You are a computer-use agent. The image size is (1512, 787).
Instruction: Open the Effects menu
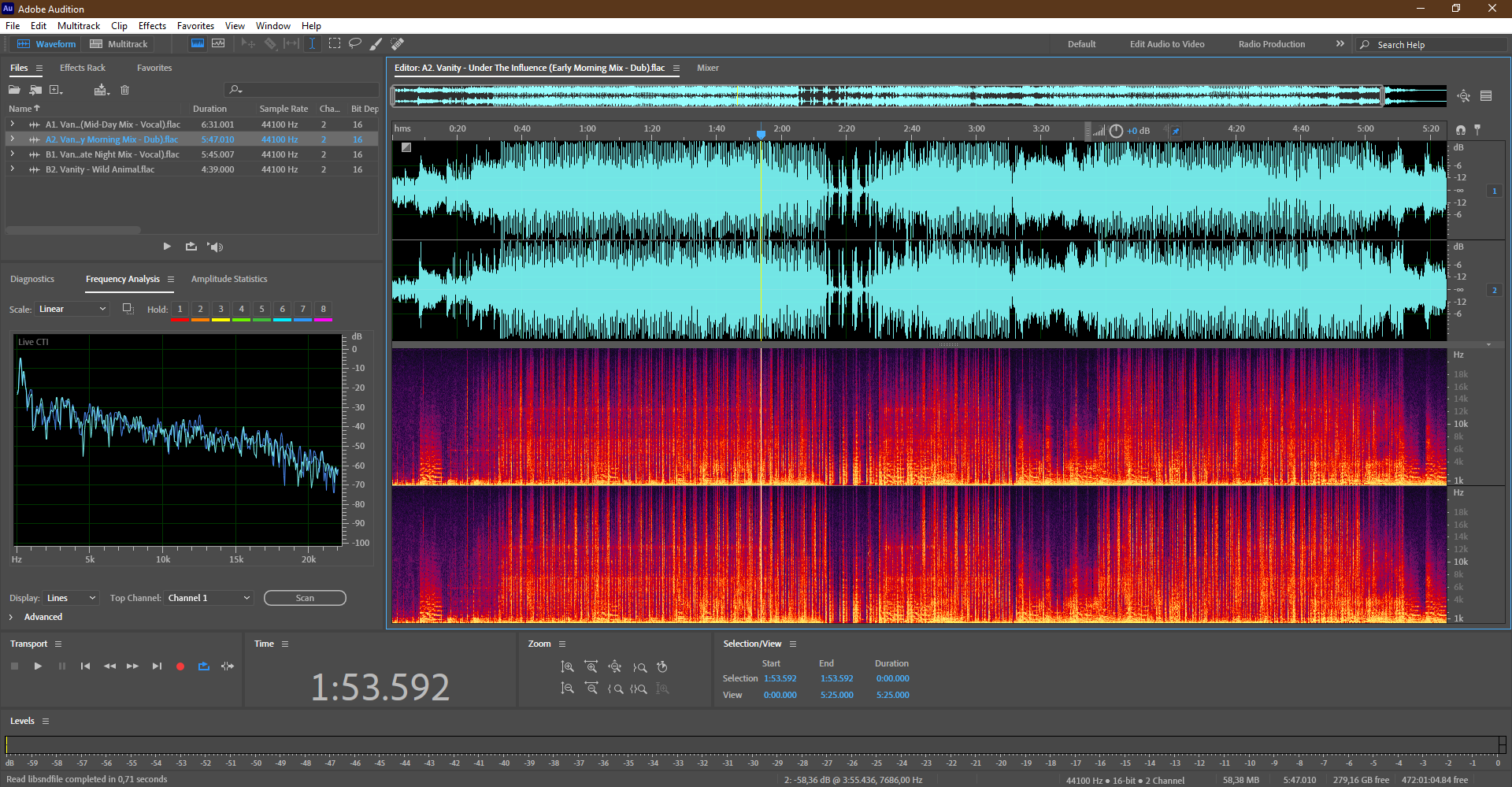[x=152, y=26]
